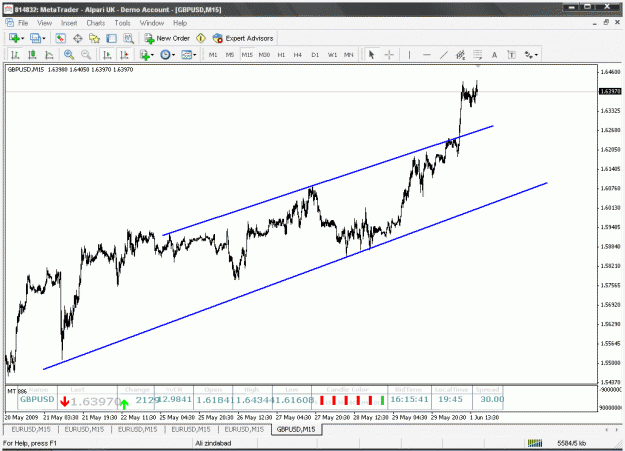Open the application icon beside File menu

tap(10, 23)
